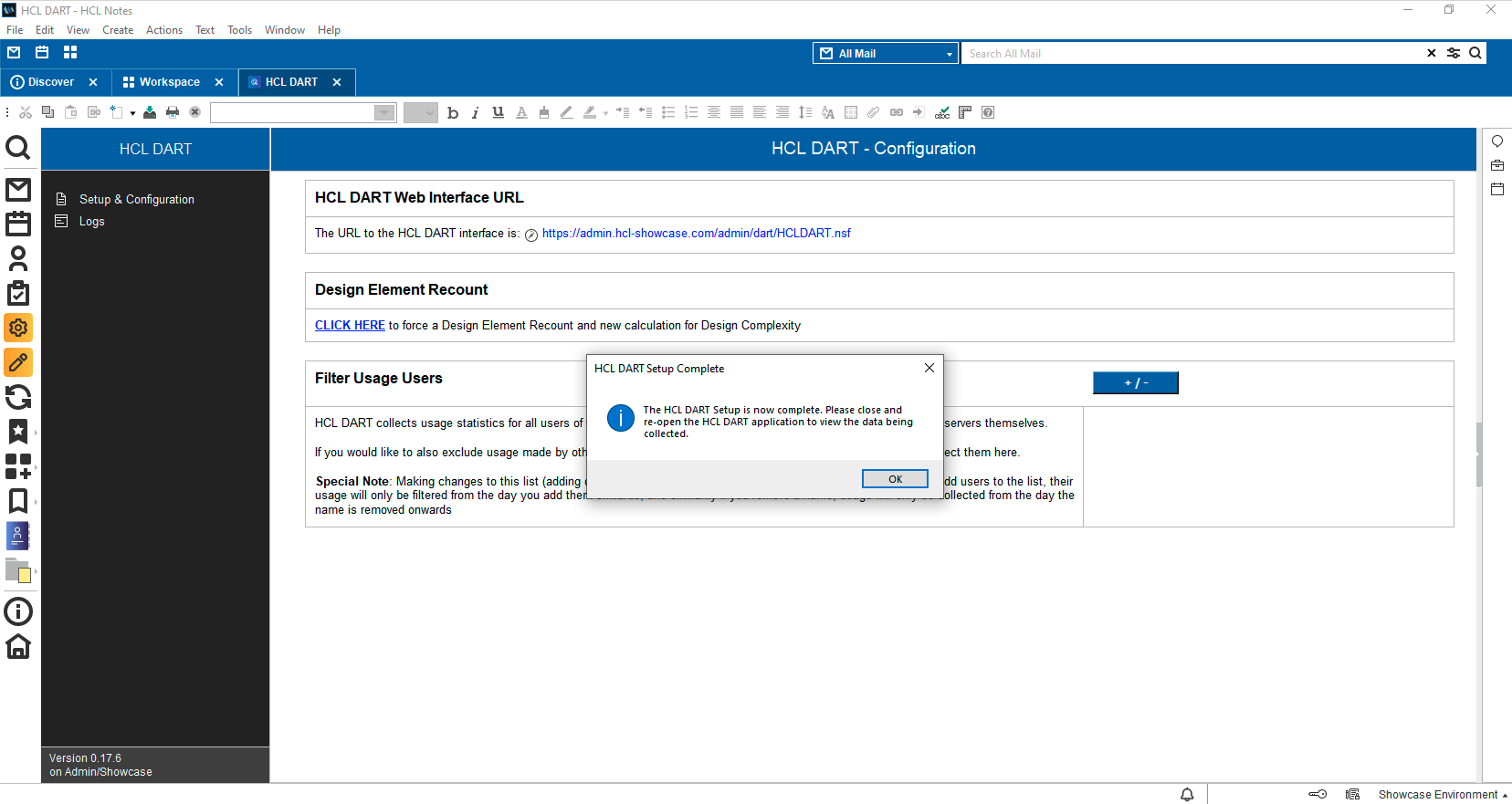Open the View menu
This screenshot has width=1512, height=804.
(x=78, y=30)
